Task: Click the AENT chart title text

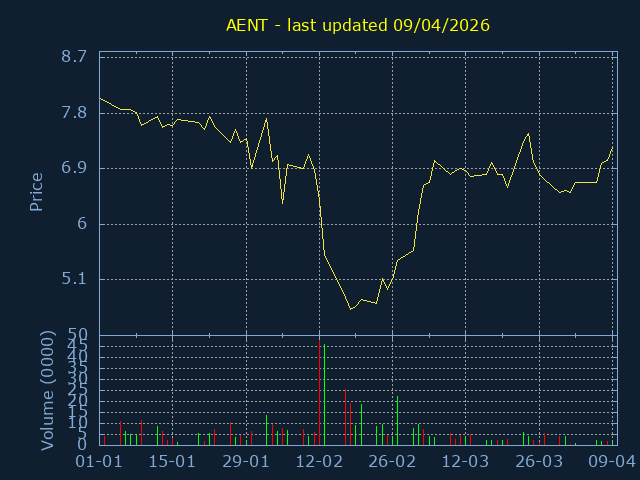Action: [358, 25]
